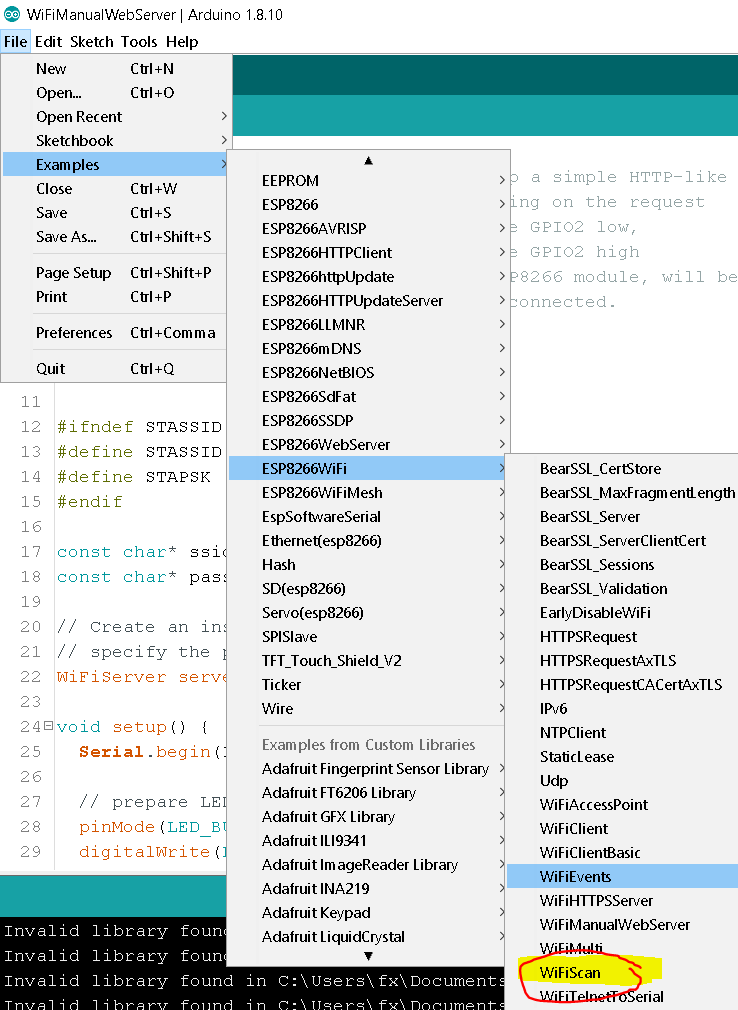Screen dimensions: 738x1010
Task: Expand ESP8266WiFiMesh examples
Action: click(368, 492)
